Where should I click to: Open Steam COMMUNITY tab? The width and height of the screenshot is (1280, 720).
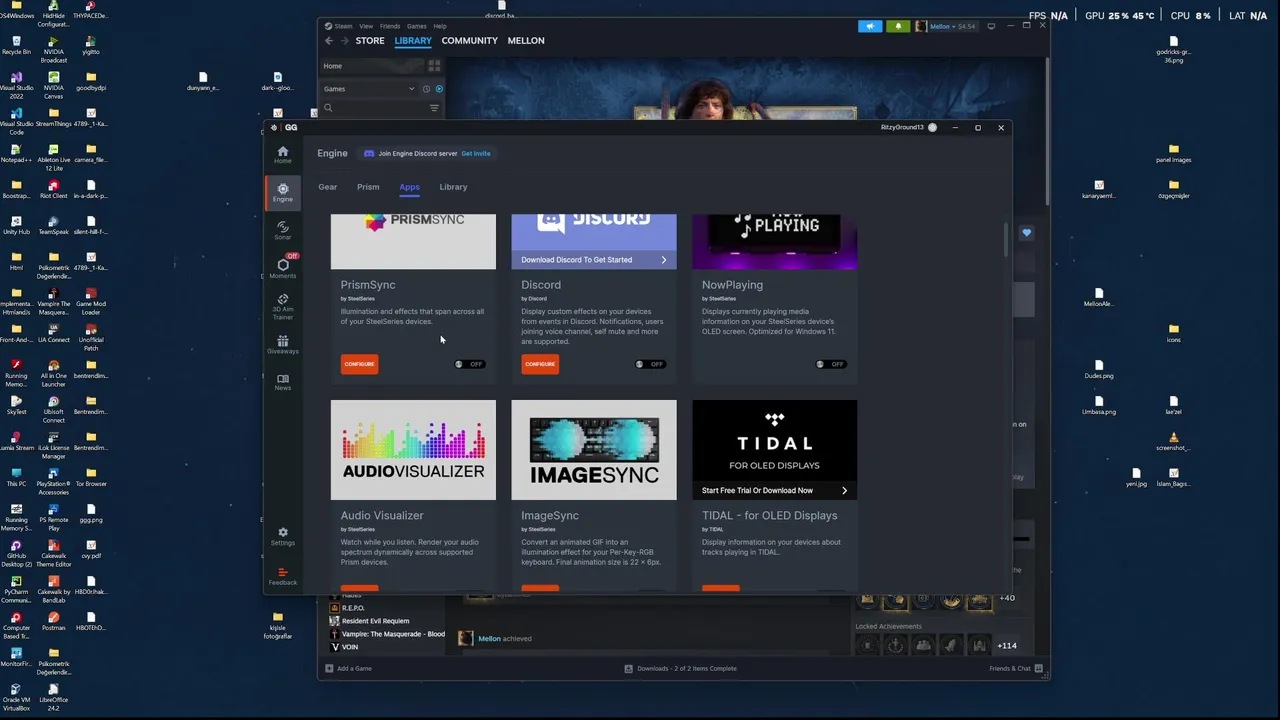click(x=470, y=41)
